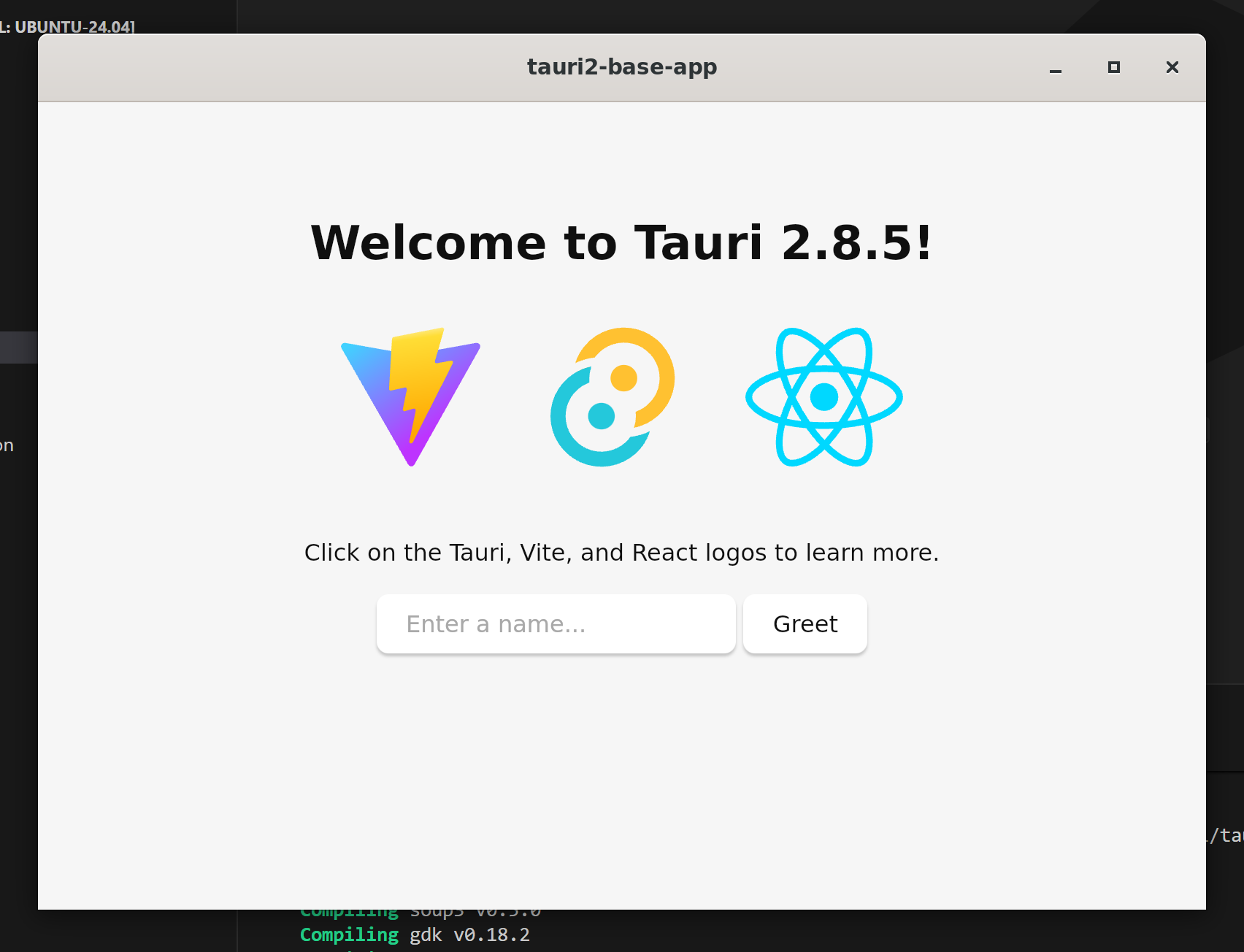1244x952 pixels.
Task: Click the React atom logo
Action: click(824, 397)
